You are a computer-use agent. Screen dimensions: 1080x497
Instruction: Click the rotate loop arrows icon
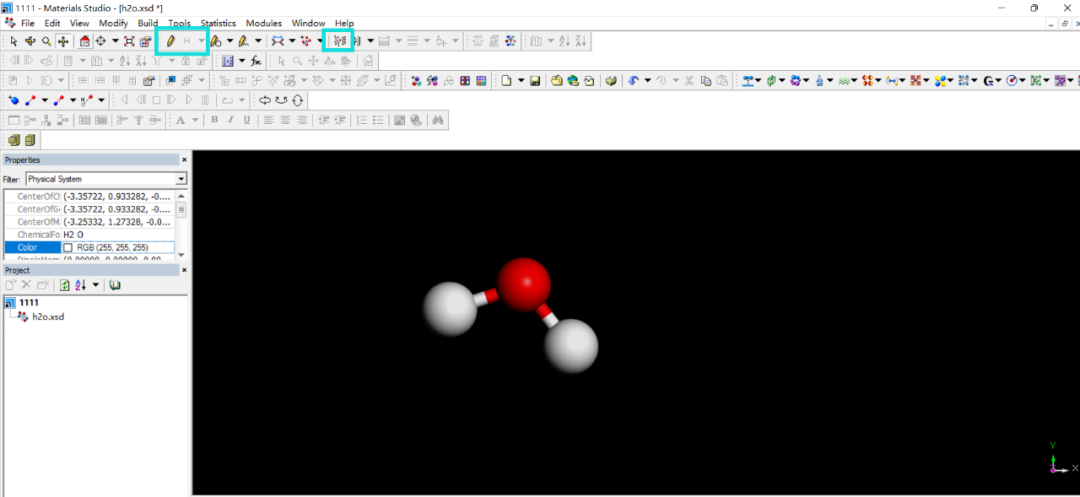pos(264,100)
